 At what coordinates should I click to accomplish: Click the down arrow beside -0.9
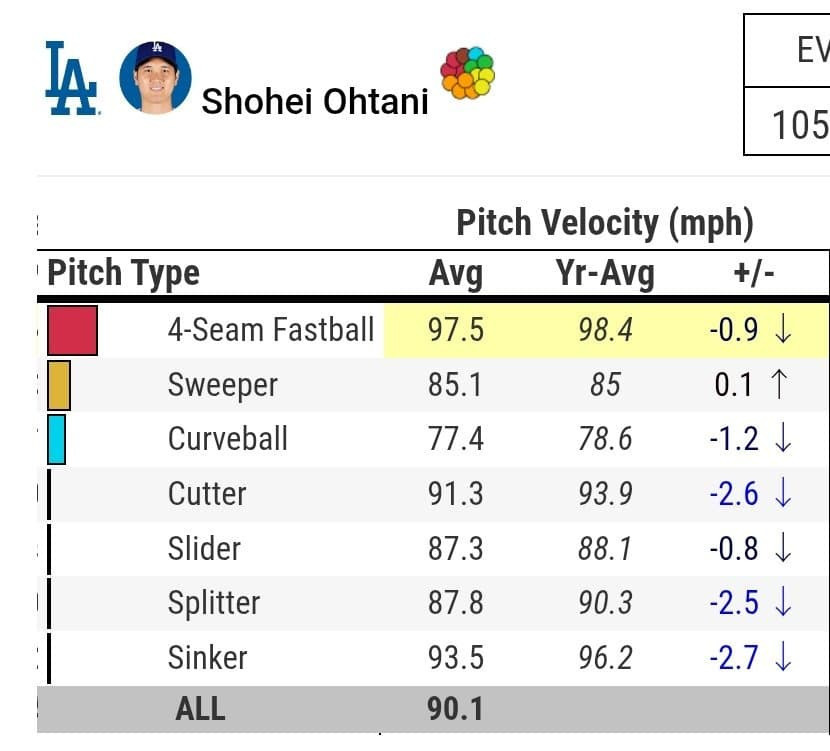783,331
